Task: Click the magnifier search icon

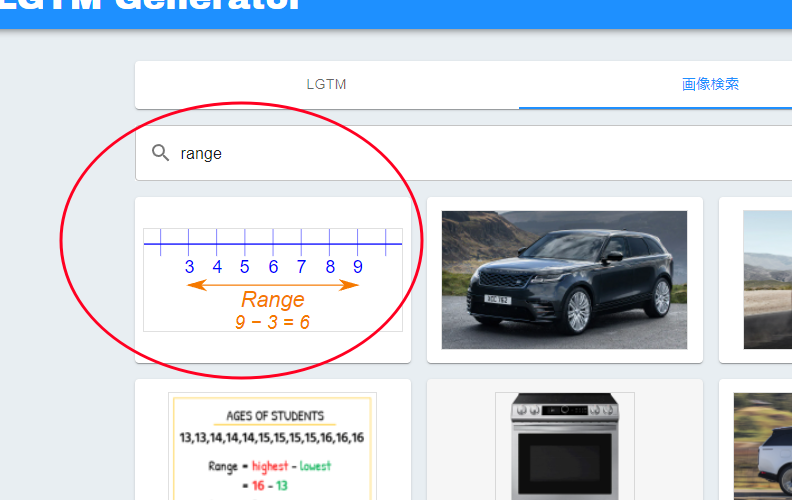Action: point(161,153)
